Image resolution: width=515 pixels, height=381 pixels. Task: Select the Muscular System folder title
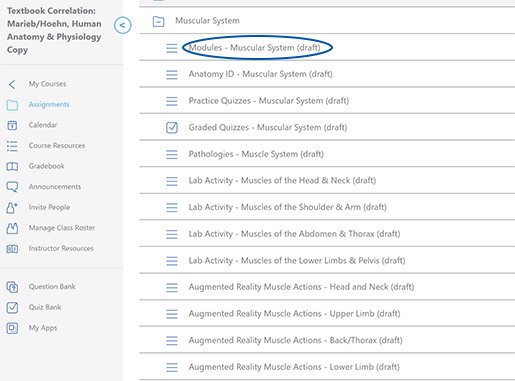pyautogui.click(x=207, y=21)
